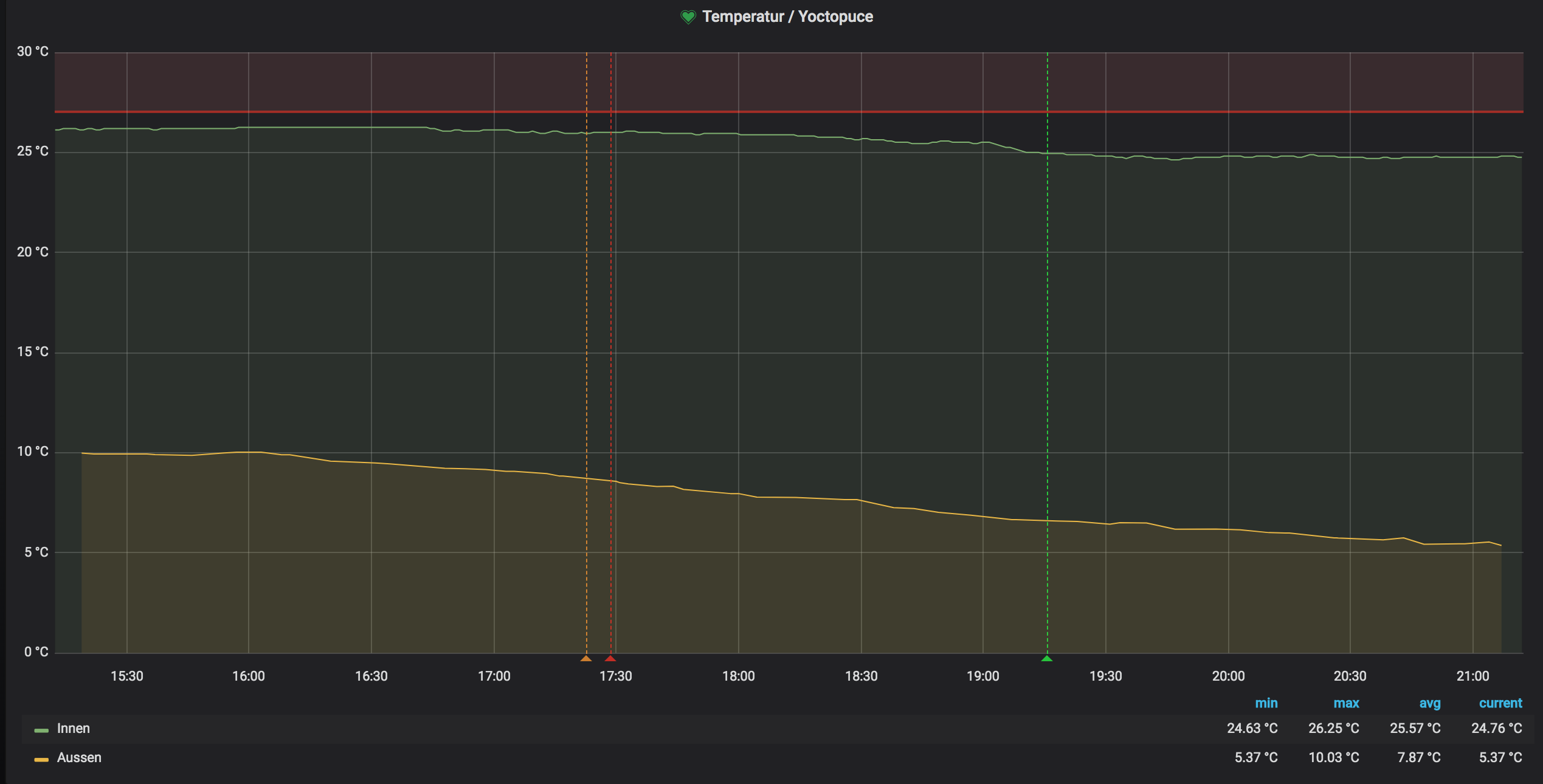Open color picker for Aussen yellow swatch
This screenshot has height=784, width=1543.
pos(41,759)
